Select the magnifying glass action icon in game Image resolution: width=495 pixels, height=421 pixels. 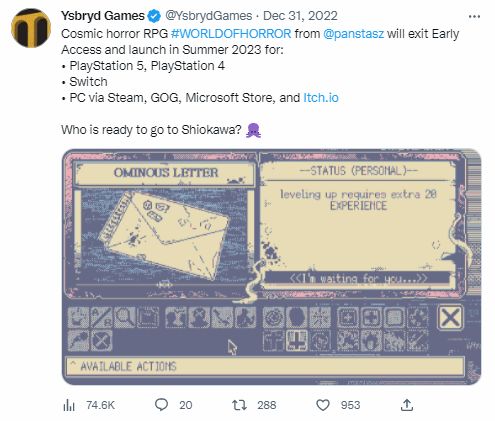[x=125, y=317]
